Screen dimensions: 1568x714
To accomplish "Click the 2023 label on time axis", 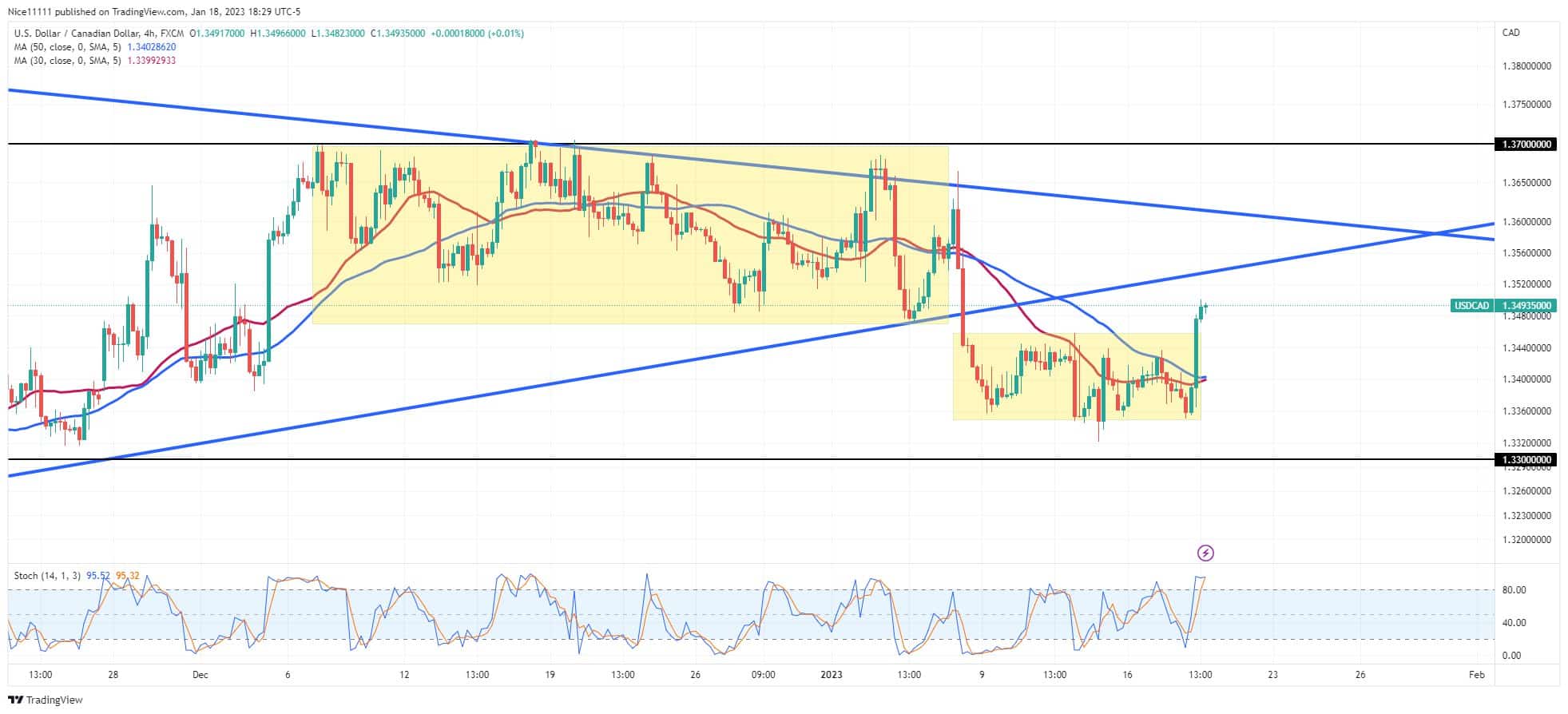I will click(x=832, y=675).
